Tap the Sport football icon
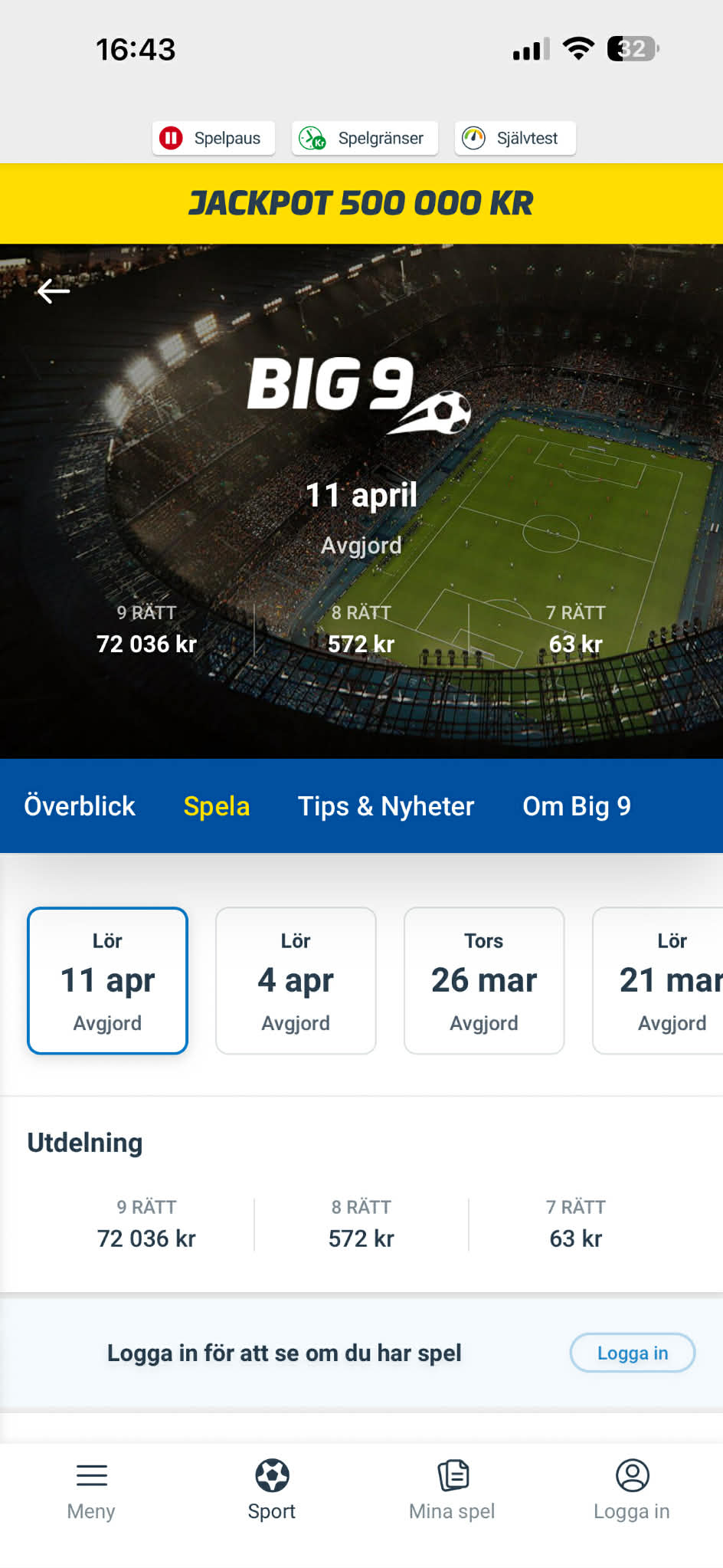 [272, 1475]
